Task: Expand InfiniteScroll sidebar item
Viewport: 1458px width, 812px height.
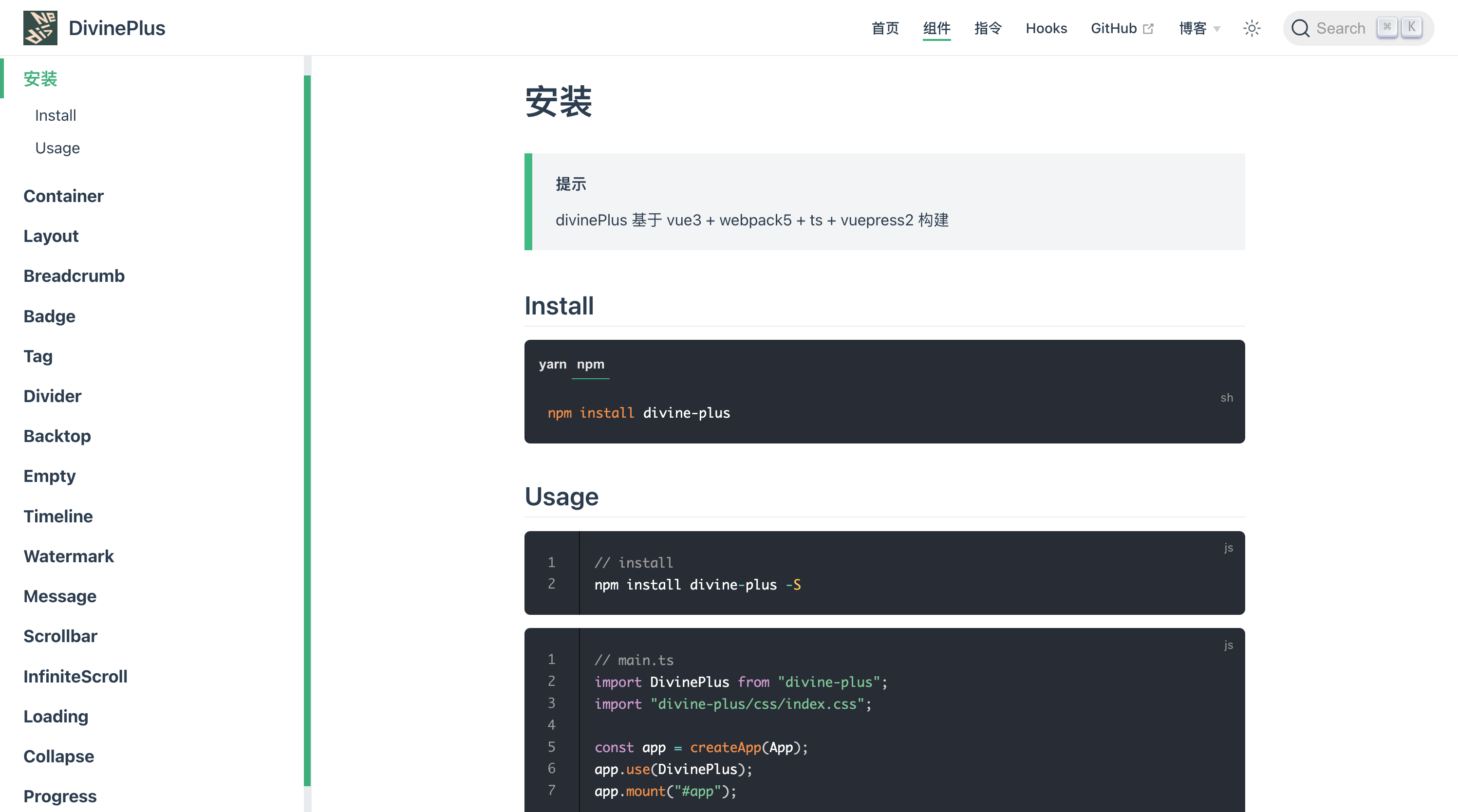Action: [x=75, y=676]
